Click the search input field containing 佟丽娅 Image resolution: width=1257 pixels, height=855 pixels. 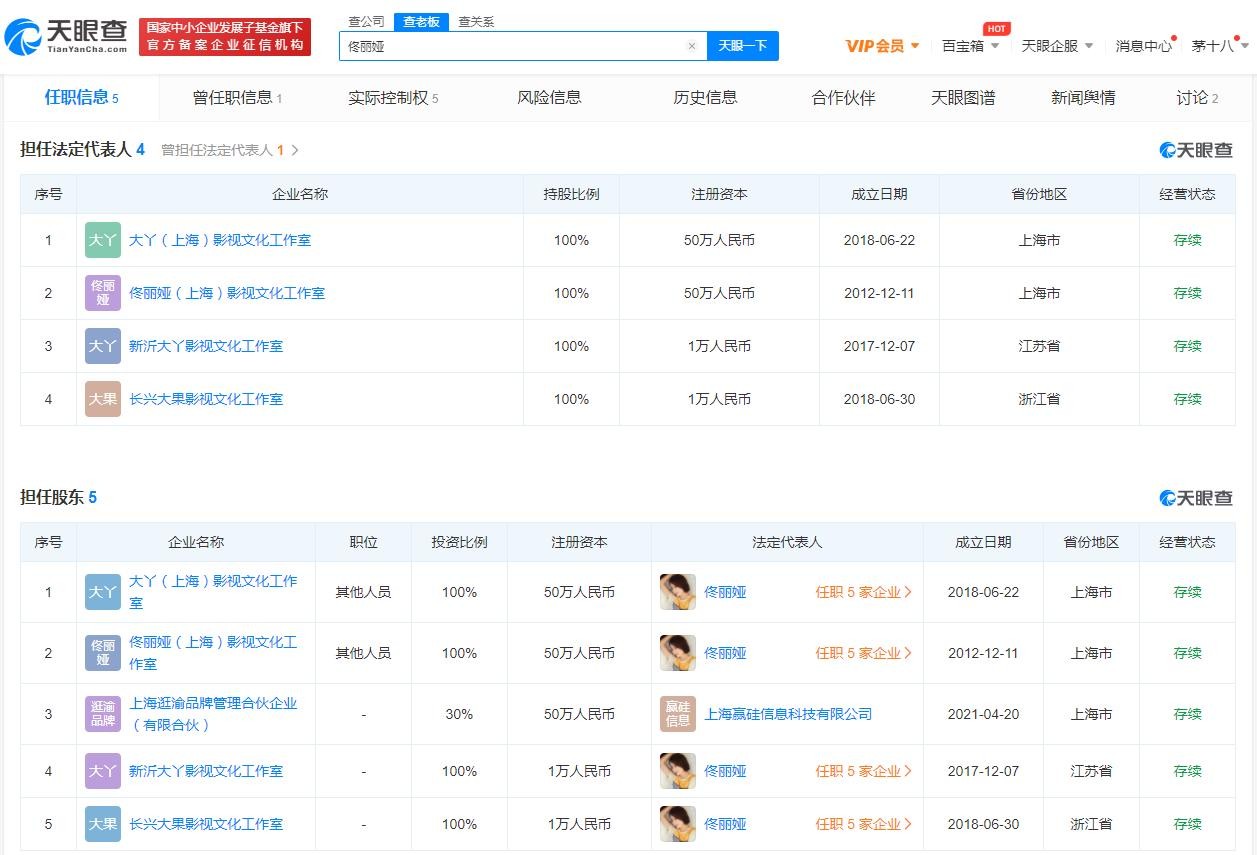510,46
